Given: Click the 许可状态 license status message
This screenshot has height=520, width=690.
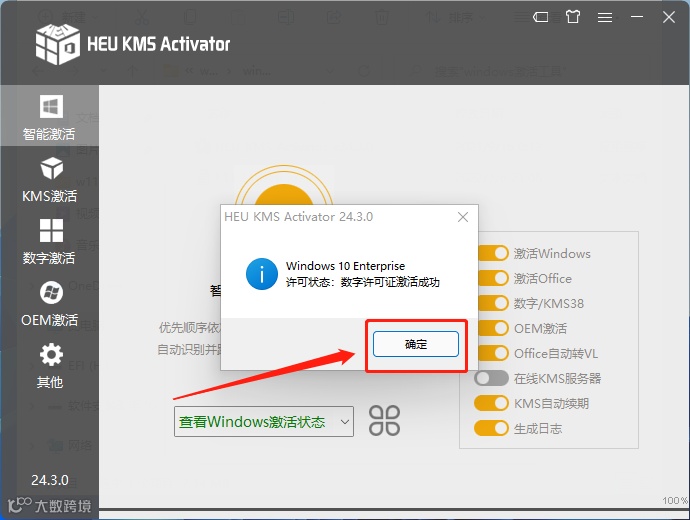Looking at the screenshot, I should 363,282.
